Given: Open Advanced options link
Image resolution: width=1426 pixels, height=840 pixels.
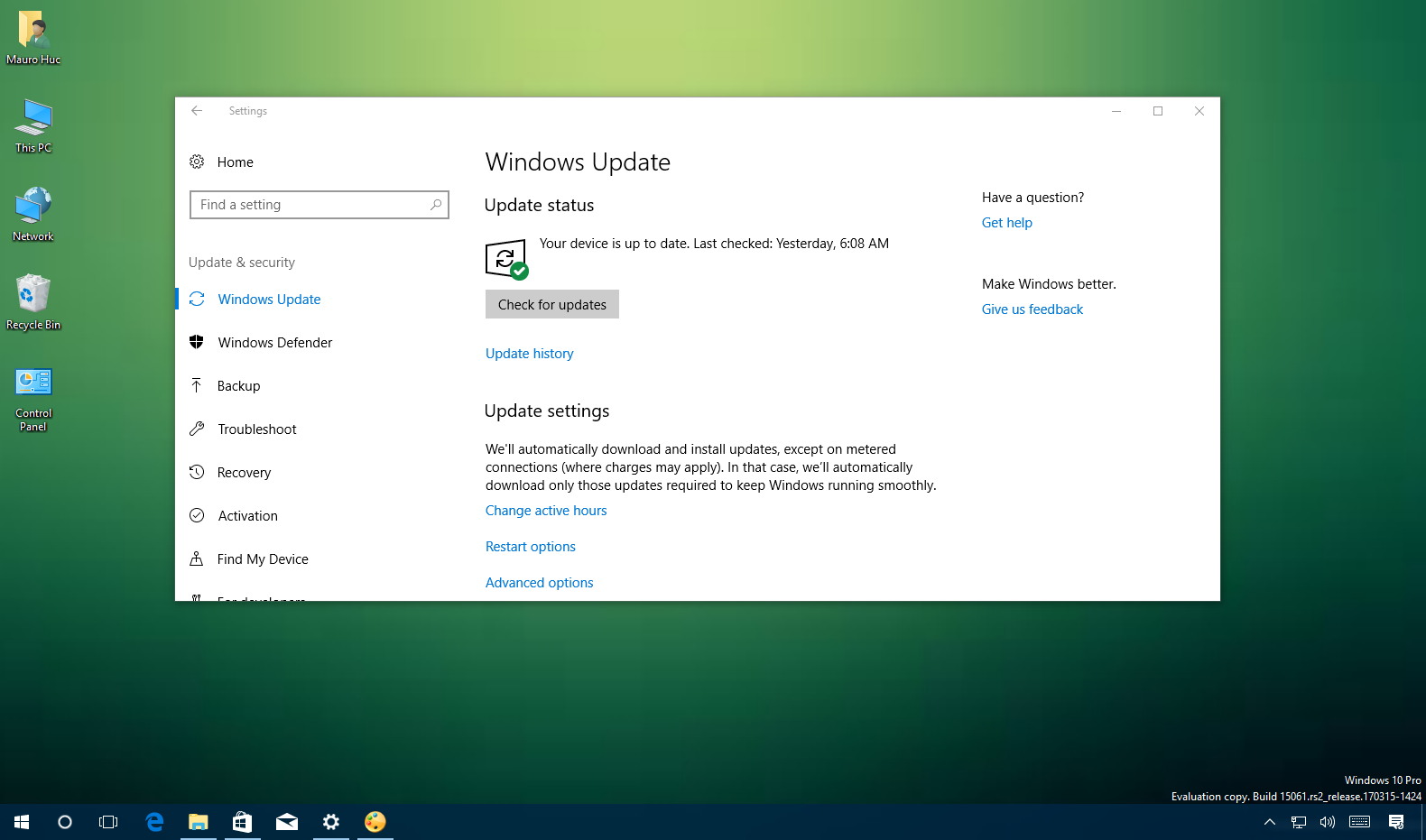Looking at the screenshot, I should (540, 583).
